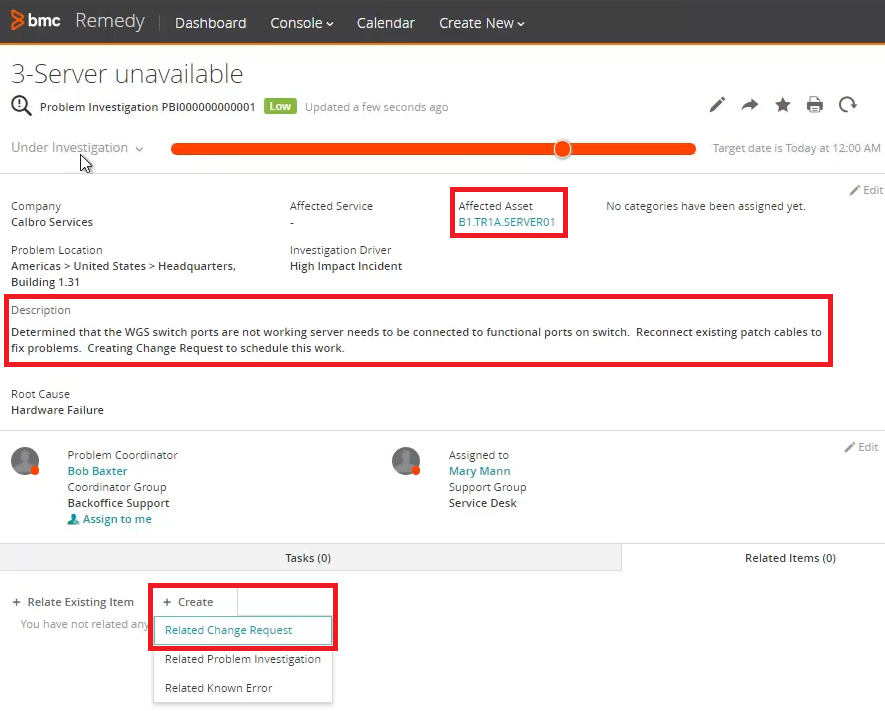The image size is (885, 711).
Task: Click Edit next to categories section
Action: [866, 190]
